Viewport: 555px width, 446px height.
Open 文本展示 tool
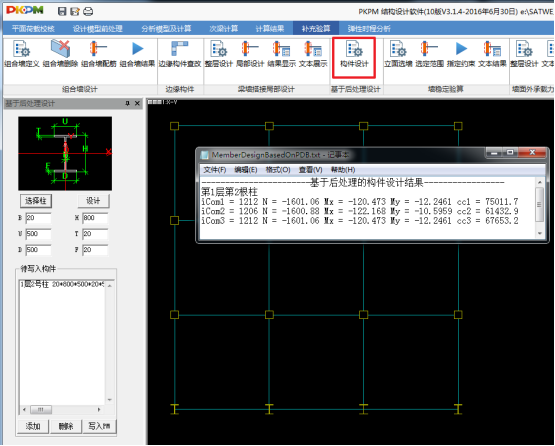(313, 54)
